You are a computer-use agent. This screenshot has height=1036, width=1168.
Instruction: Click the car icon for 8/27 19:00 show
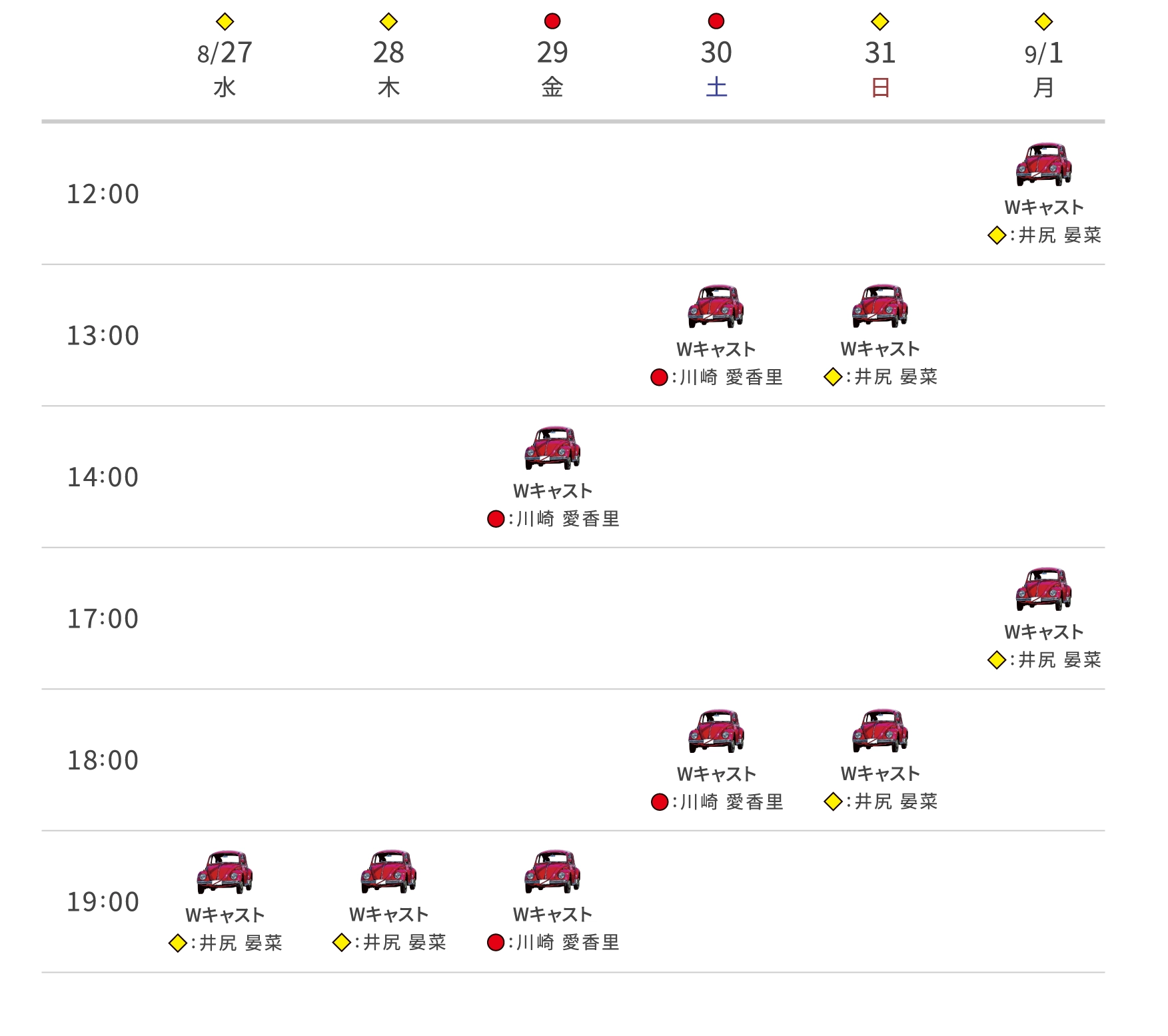(x=225, y=872)
